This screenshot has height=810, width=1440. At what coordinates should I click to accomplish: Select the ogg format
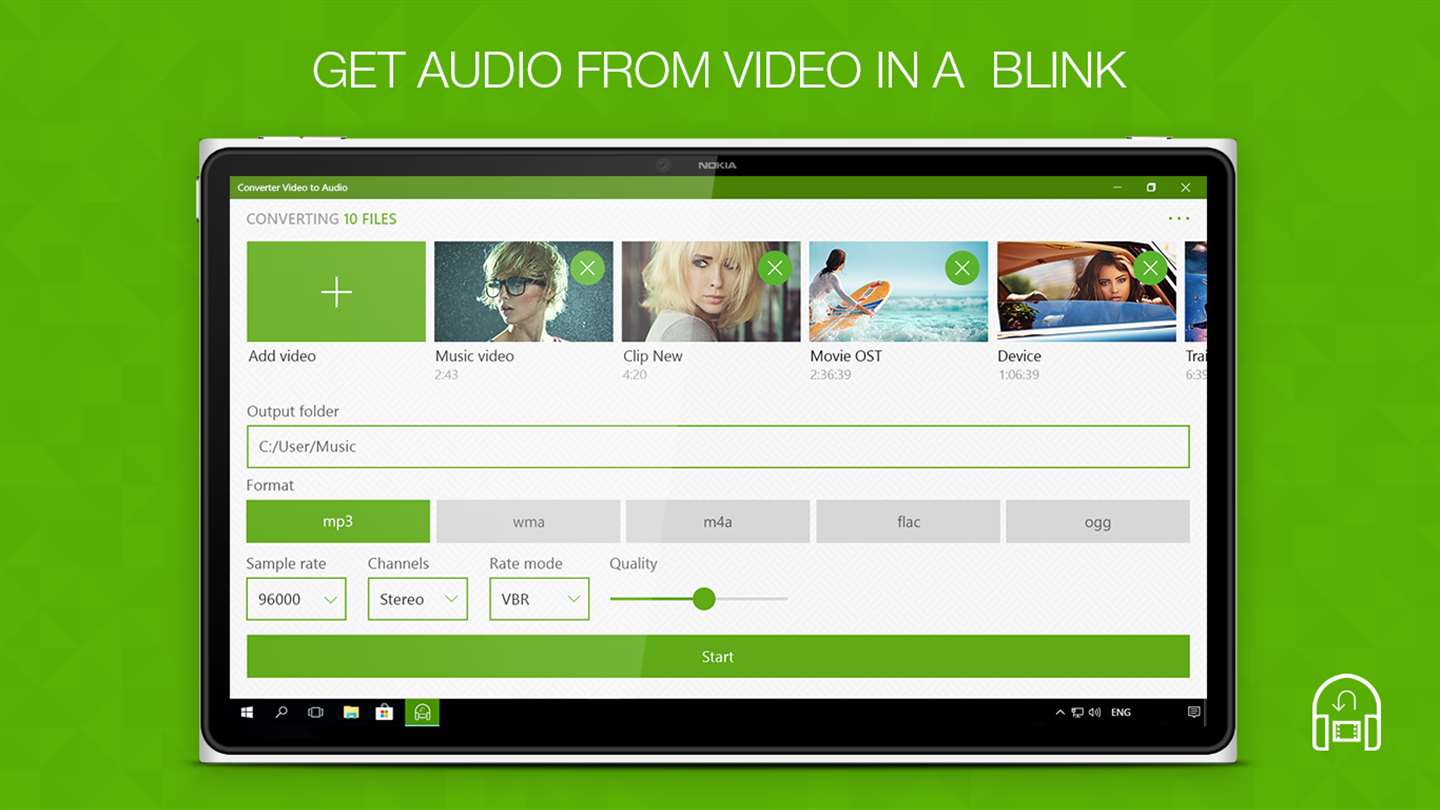[x=1098, y=521]
